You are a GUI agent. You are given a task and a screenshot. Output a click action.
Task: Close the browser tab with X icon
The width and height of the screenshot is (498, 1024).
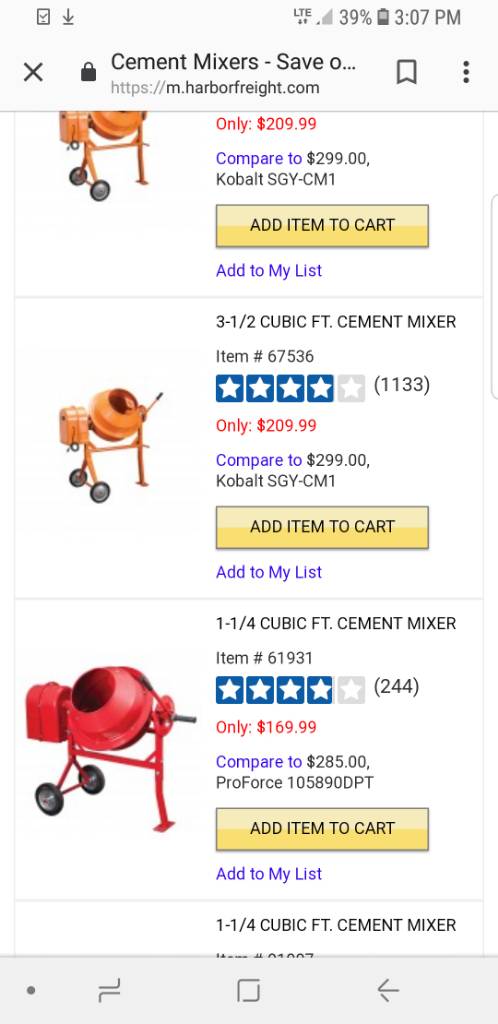pos(33,72)
